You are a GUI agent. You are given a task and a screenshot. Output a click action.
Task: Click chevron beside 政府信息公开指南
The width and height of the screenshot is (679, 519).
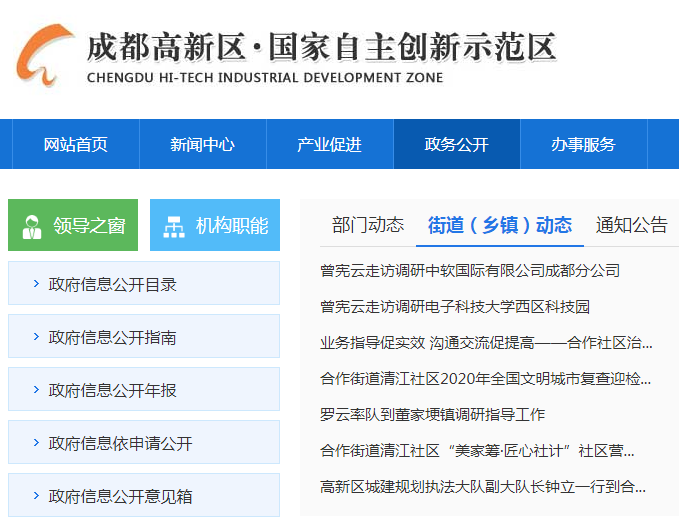(36, 337)
